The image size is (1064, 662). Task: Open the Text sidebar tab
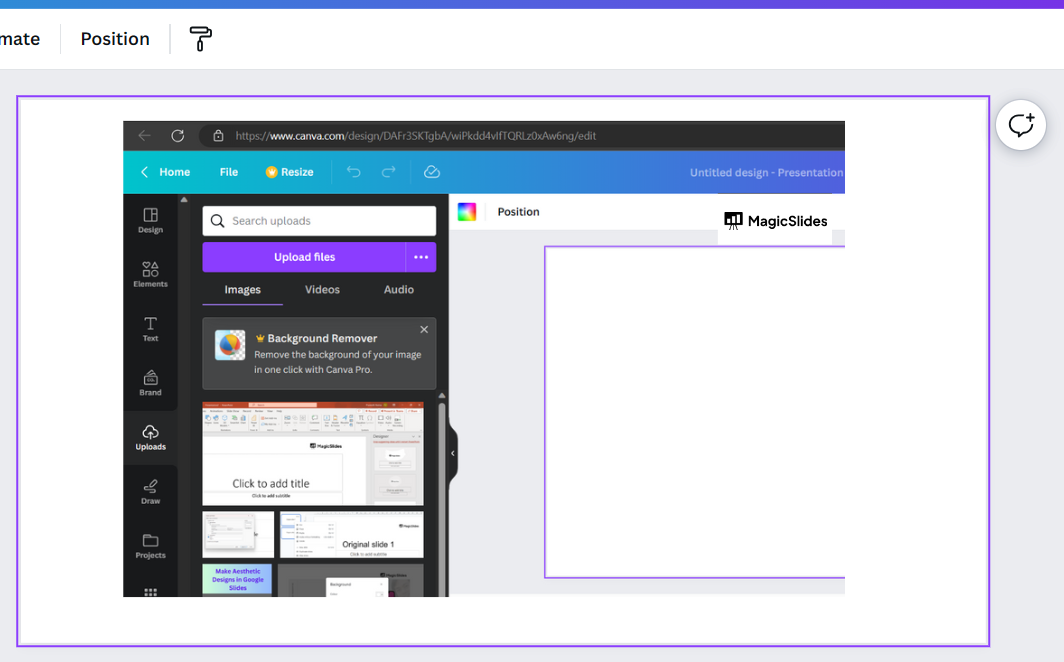pos(151,329)
